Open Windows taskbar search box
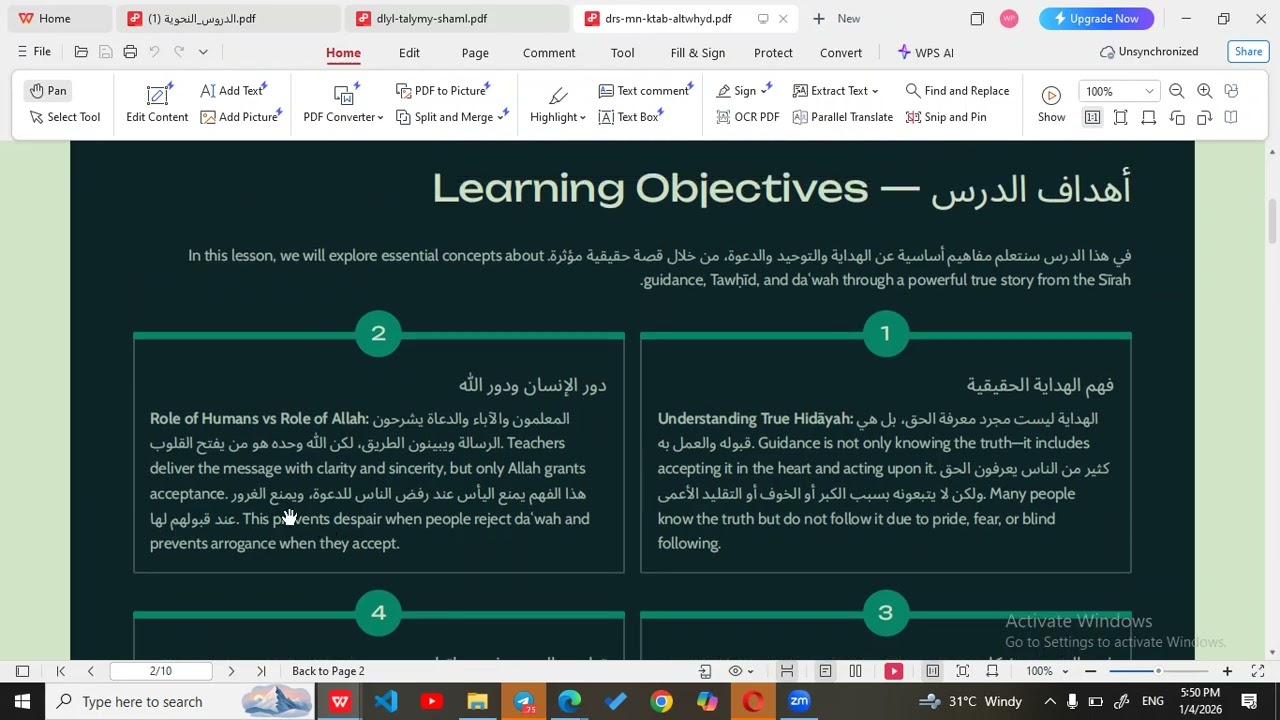 click(x=180, y=701)
